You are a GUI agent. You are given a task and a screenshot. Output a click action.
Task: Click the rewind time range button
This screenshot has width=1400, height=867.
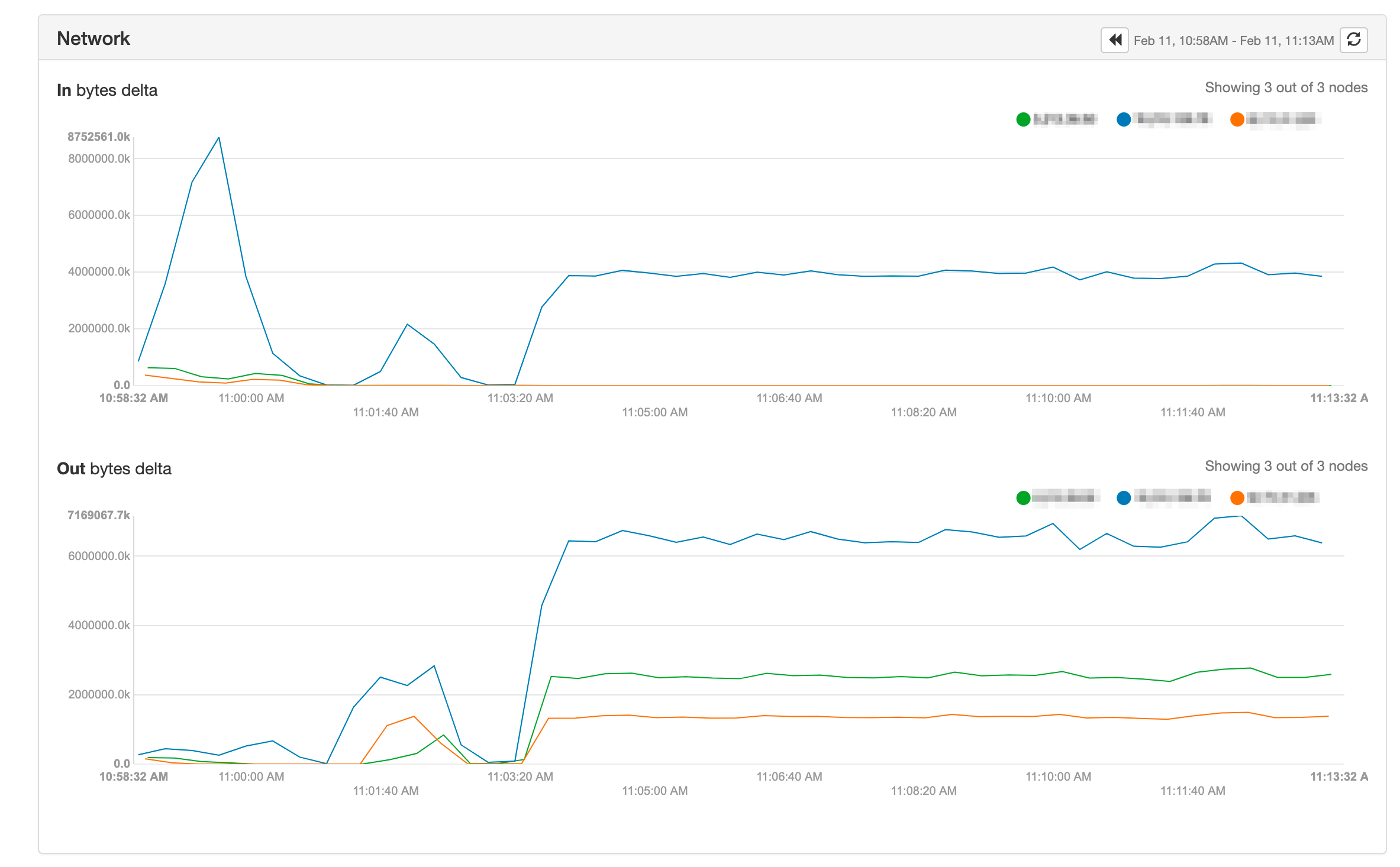click(1114, 40)
